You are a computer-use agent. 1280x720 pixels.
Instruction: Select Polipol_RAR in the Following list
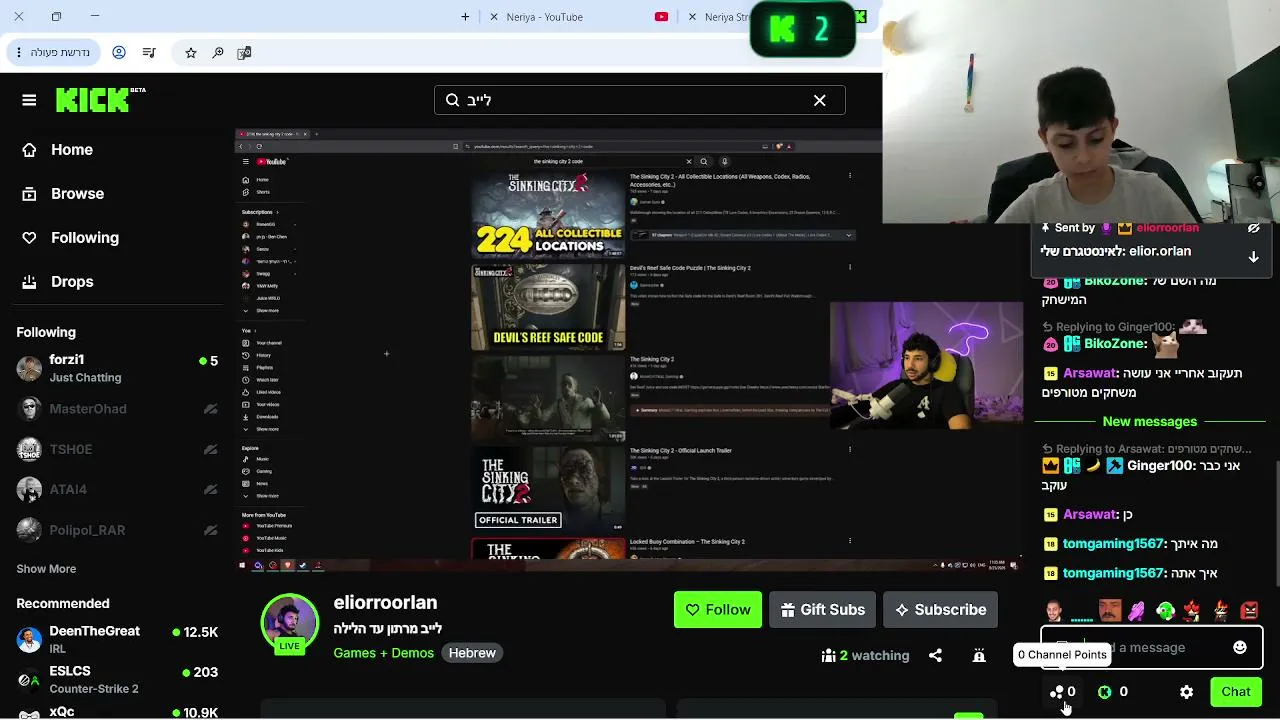click(x=117, y=530)
